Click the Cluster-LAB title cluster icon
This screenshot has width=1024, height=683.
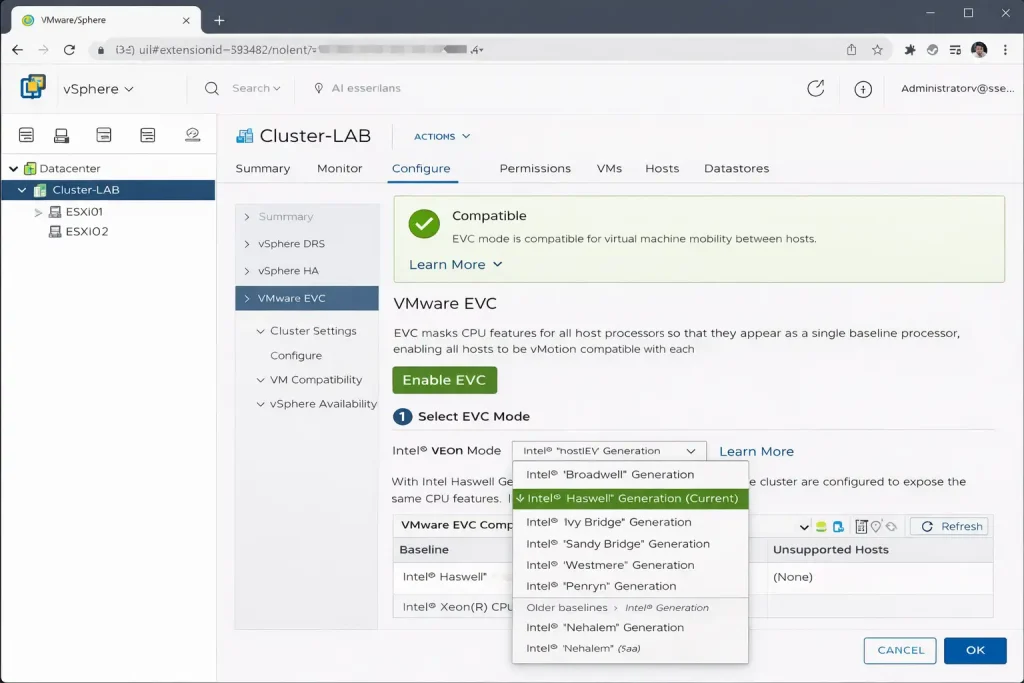(x=244, y=136)
